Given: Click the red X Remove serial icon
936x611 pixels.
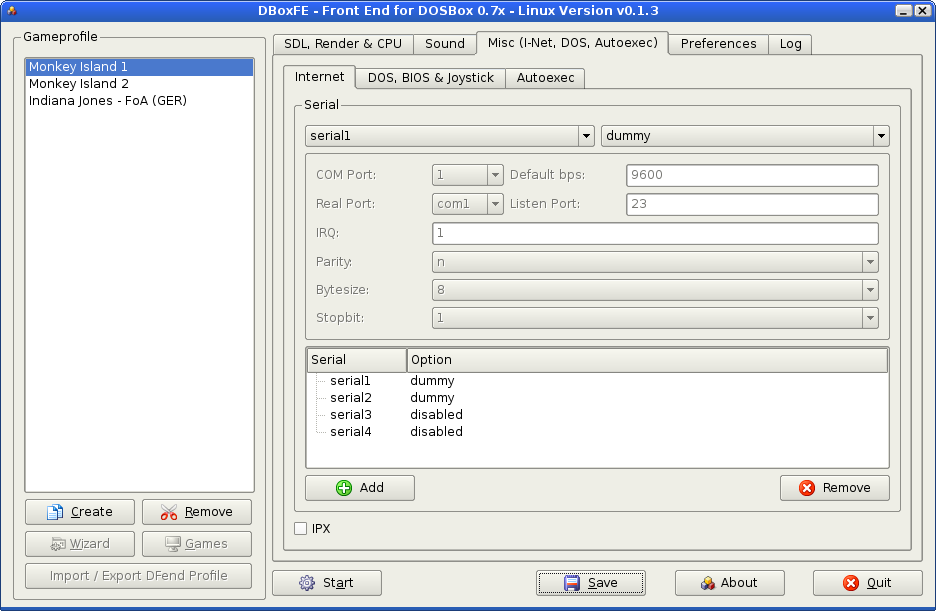Looking at the screenshot, I should (807, 488).
